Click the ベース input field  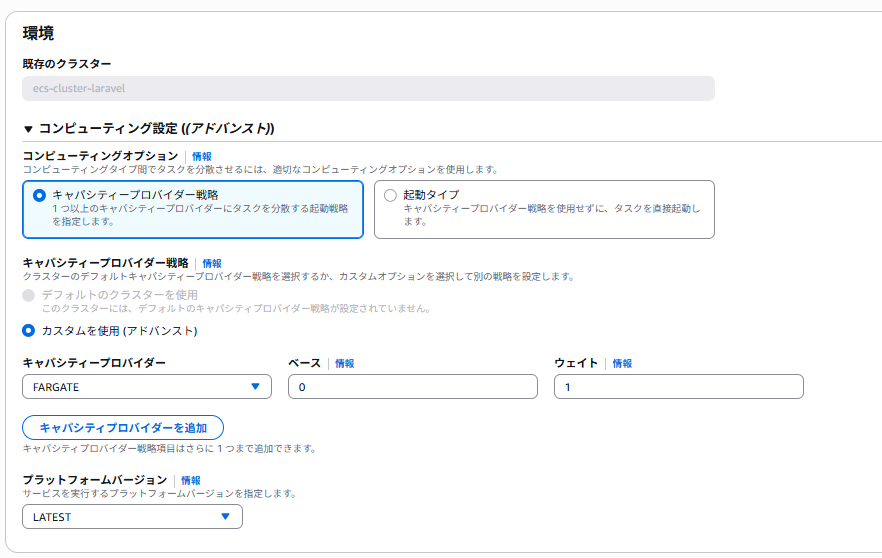tap(412, 386)
